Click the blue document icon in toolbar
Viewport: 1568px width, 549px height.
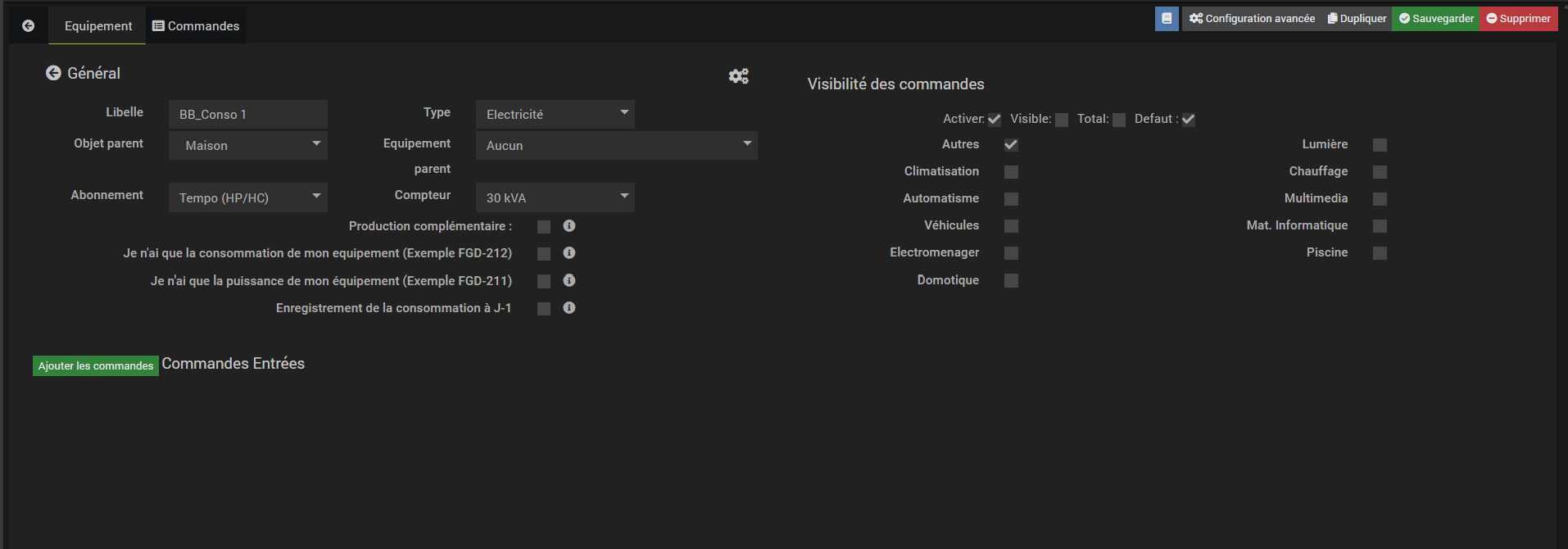click(x=1167, y=18)
